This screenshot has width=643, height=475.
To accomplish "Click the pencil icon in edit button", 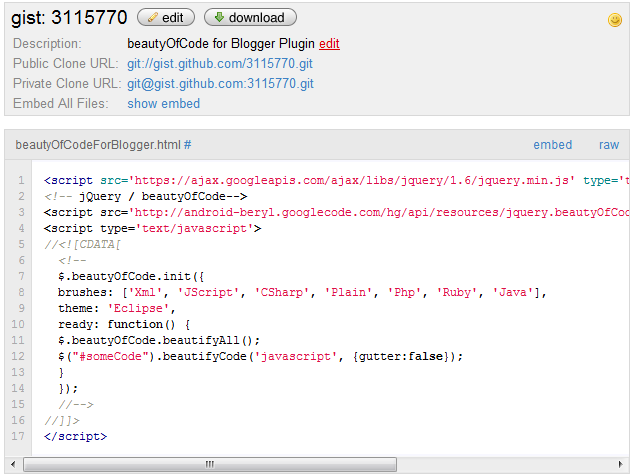I will click(153, 18).
